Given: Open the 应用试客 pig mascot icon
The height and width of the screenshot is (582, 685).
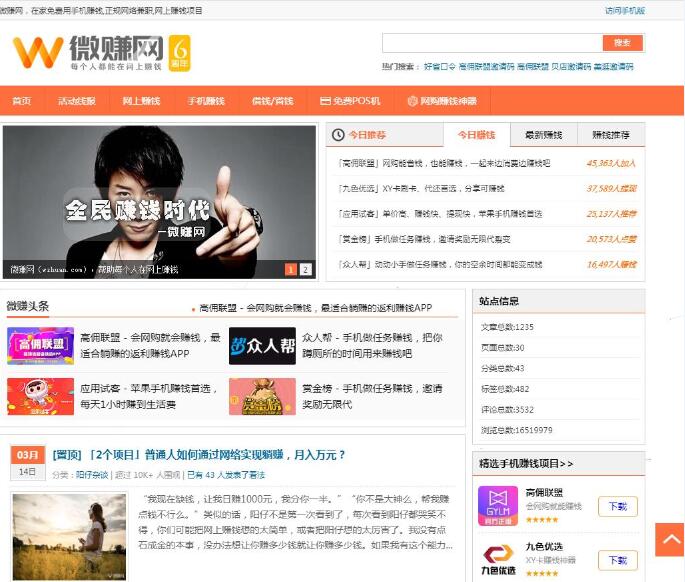Looking at the screenshot, I should click(x=40, y=396).
